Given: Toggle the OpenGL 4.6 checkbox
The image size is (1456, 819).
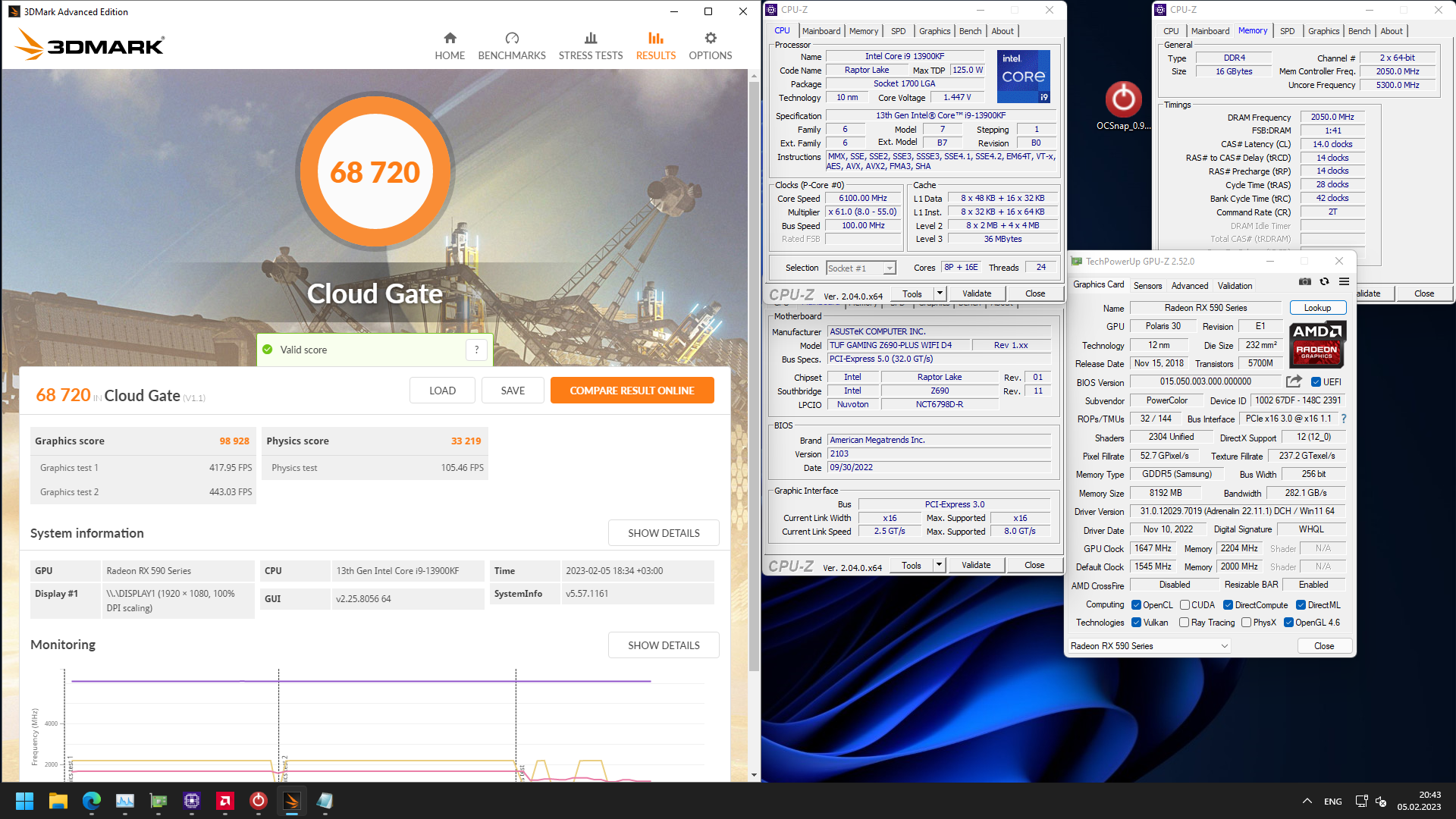Looking at the screenshot, I should [x=1288, y=623].
